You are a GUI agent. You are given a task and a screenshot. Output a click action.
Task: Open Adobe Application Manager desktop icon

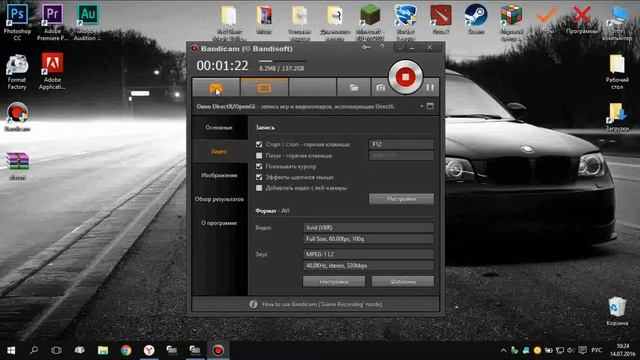52,72
